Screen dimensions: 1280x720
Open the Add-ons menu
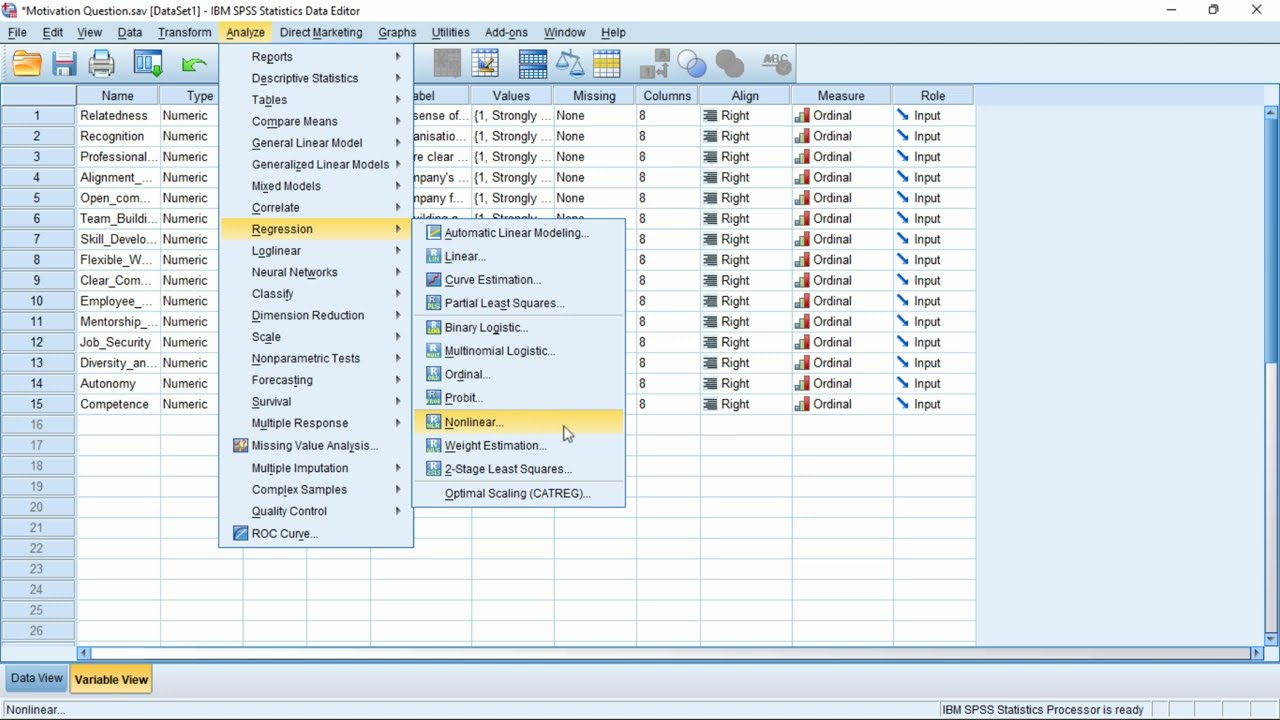(506, 32)
